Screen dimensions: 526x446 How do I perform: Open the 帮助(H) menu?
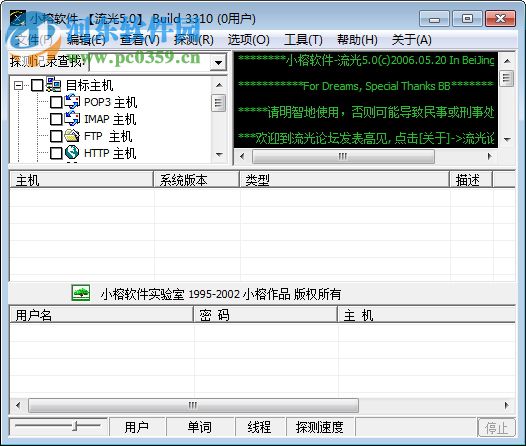coord(357,40)
